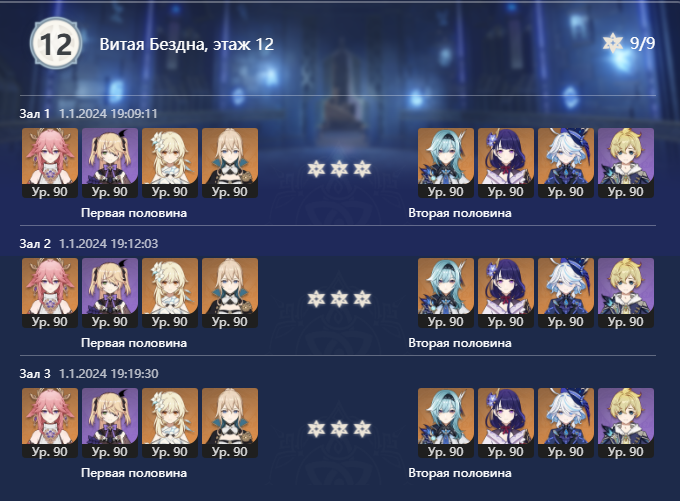The image size is (680, 501).
Task: Select fourth portrait in Зал 3 first half
Action: 230,423
